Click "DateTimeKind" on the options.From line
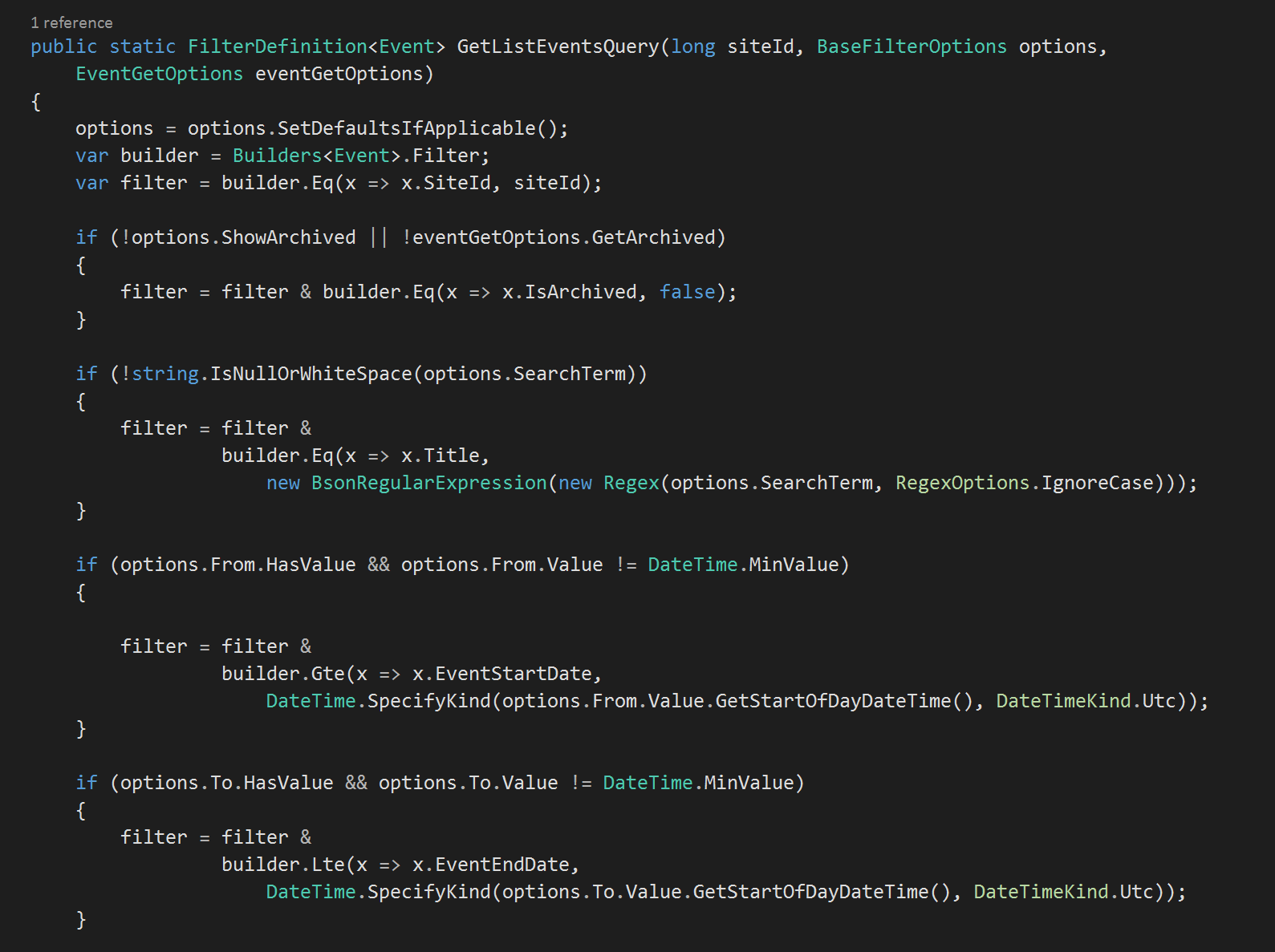Image resolution: width=1275 pixels, height=952 pixels. pyautogui.click(x=1063, y=701)
